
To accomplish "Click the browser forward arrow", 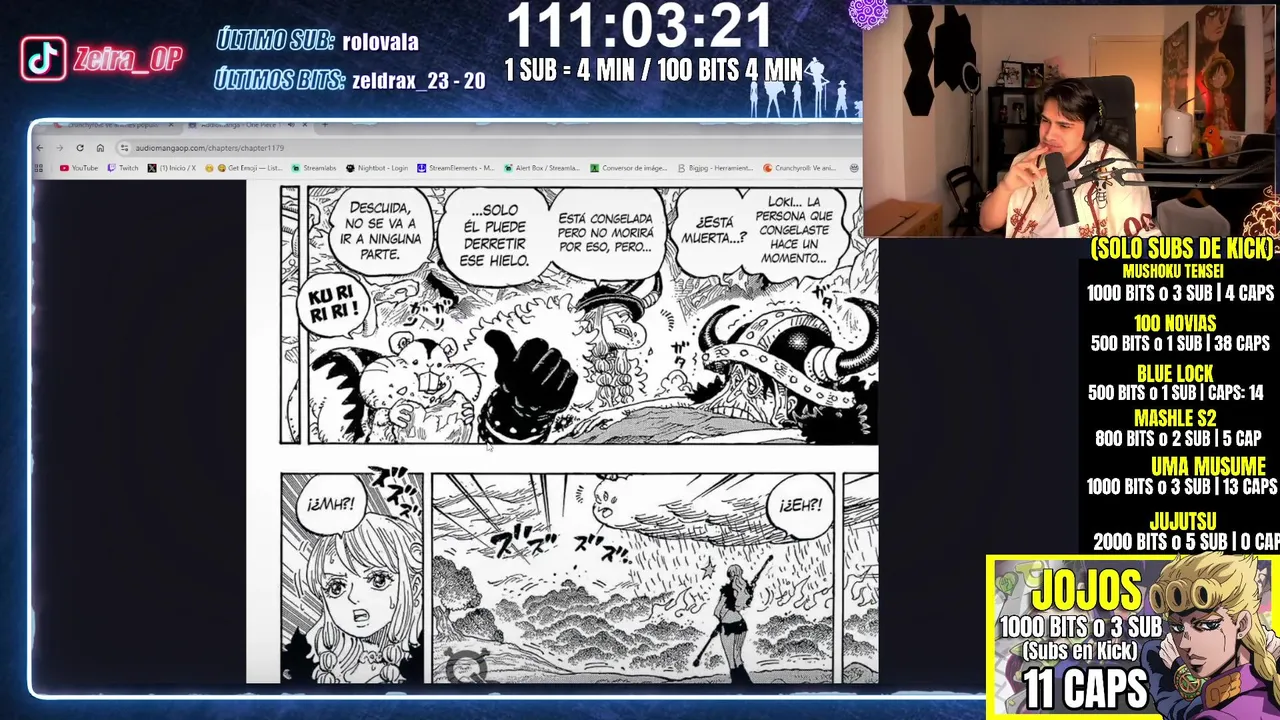I will [59, 148].
